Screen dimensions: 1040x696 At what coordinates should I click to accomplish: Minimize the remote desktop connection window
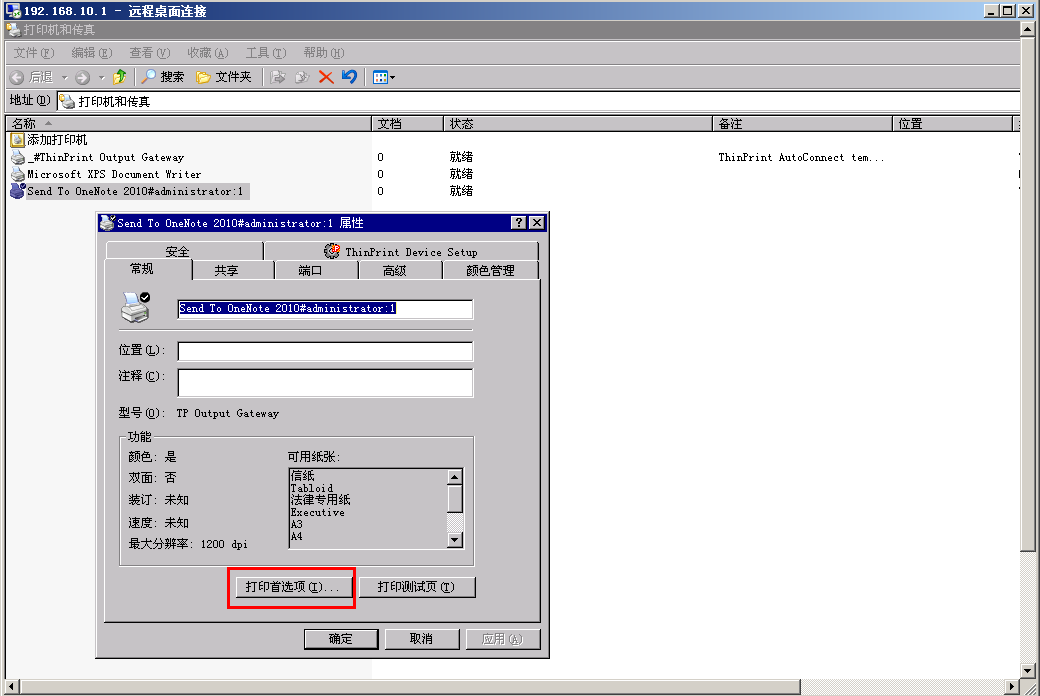click(x=992, y=11)
